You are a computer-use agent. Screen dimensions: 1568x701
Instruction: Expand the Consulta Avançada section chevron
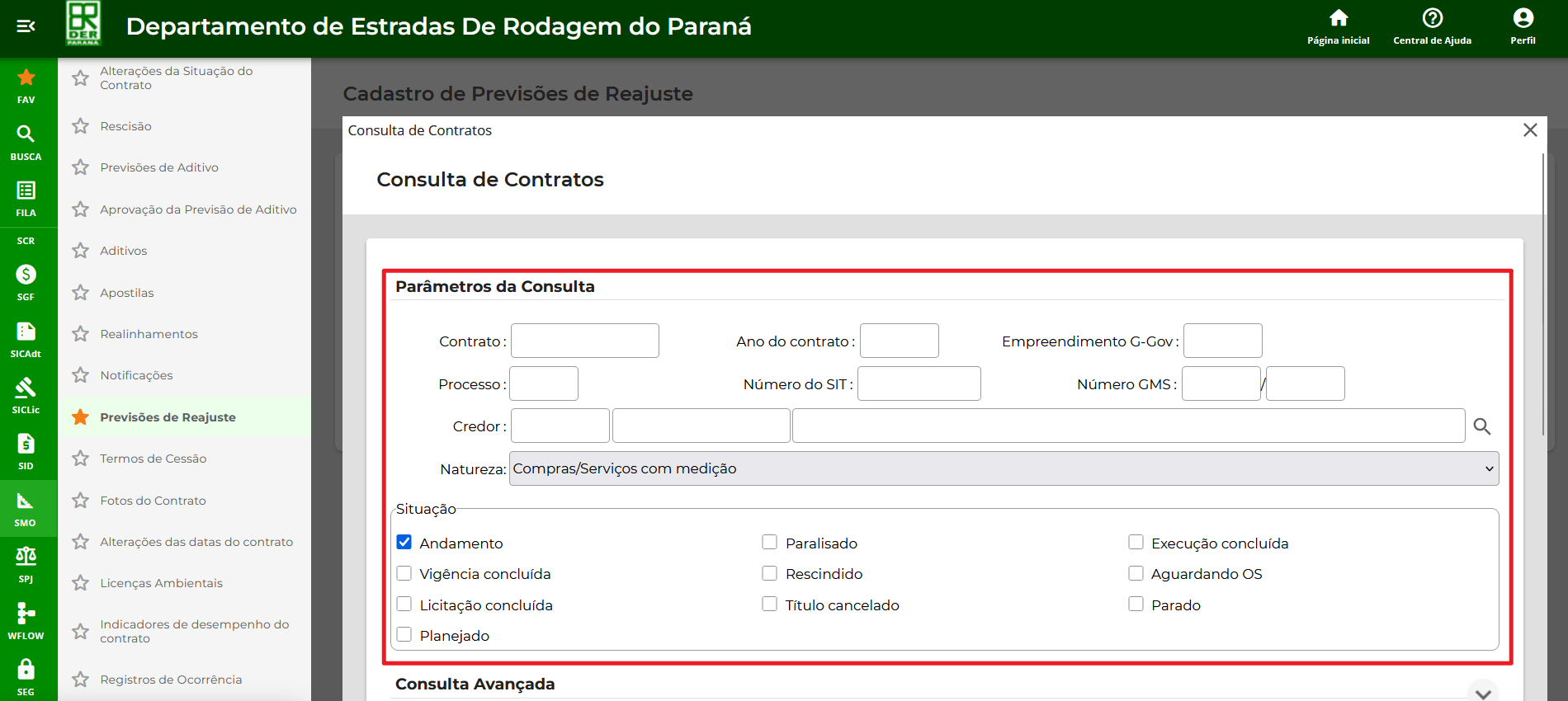pos(1483,692)
